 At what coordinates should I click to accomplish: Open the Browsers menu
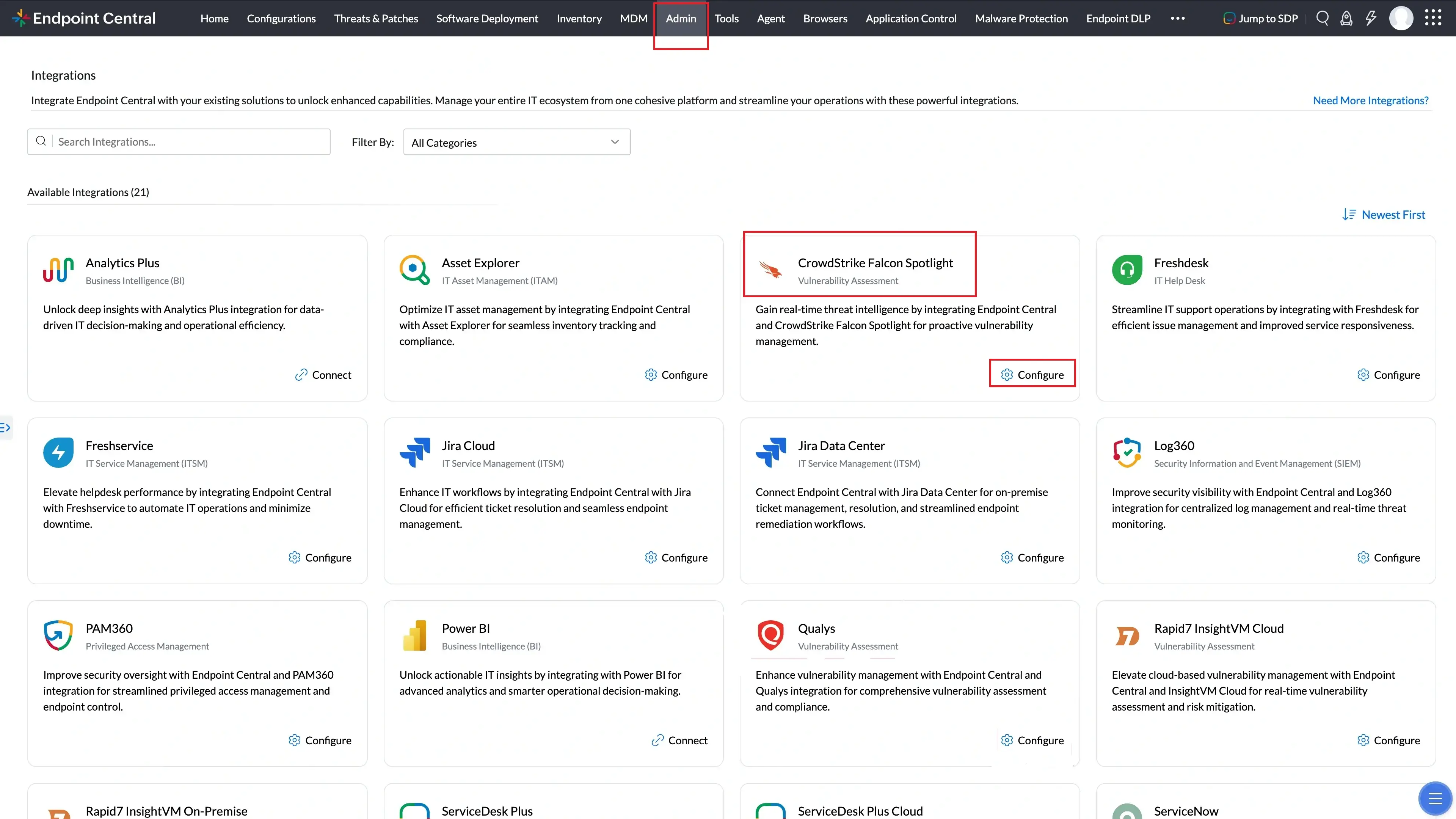coord(825,18)
